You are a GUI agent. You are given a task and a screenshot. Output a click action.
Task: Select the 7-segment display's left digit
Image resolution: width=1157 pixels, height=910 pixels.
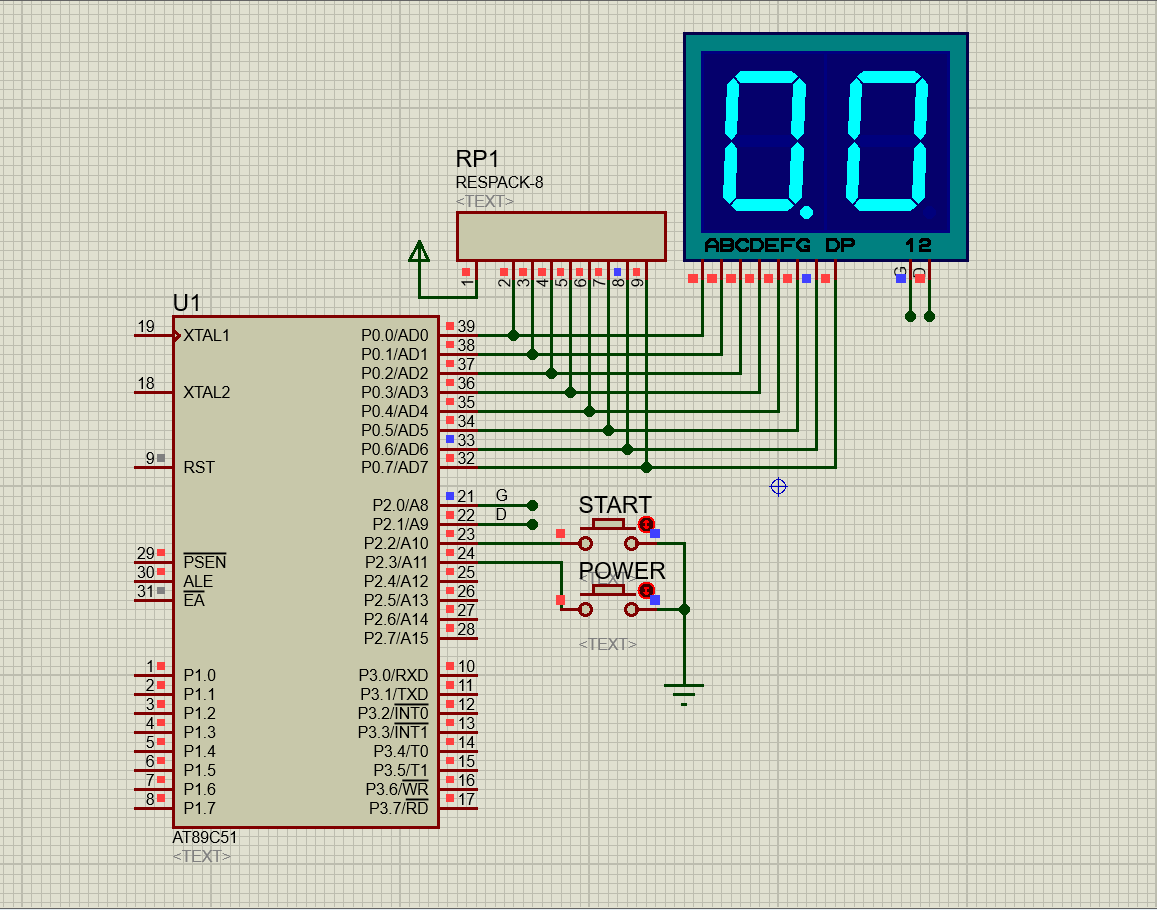click(x=765, y=140)
